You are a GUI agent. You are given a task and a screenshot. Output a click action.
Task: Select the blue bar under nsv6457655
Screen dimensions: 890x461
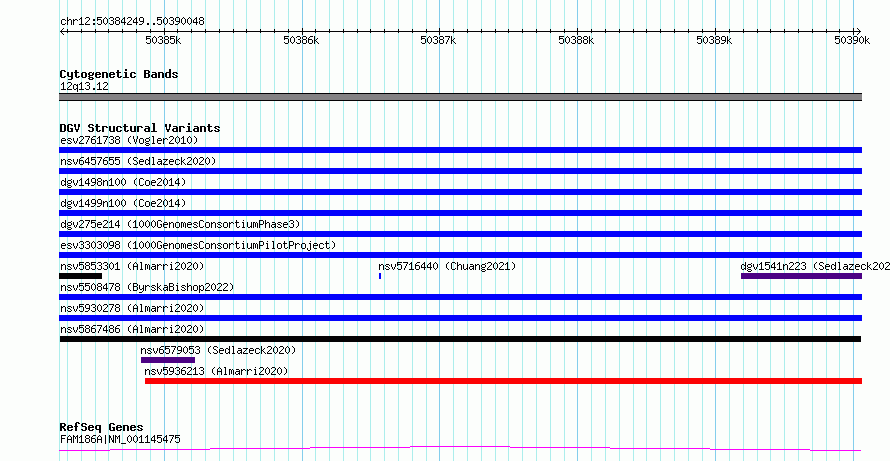(x=460, y=171)
